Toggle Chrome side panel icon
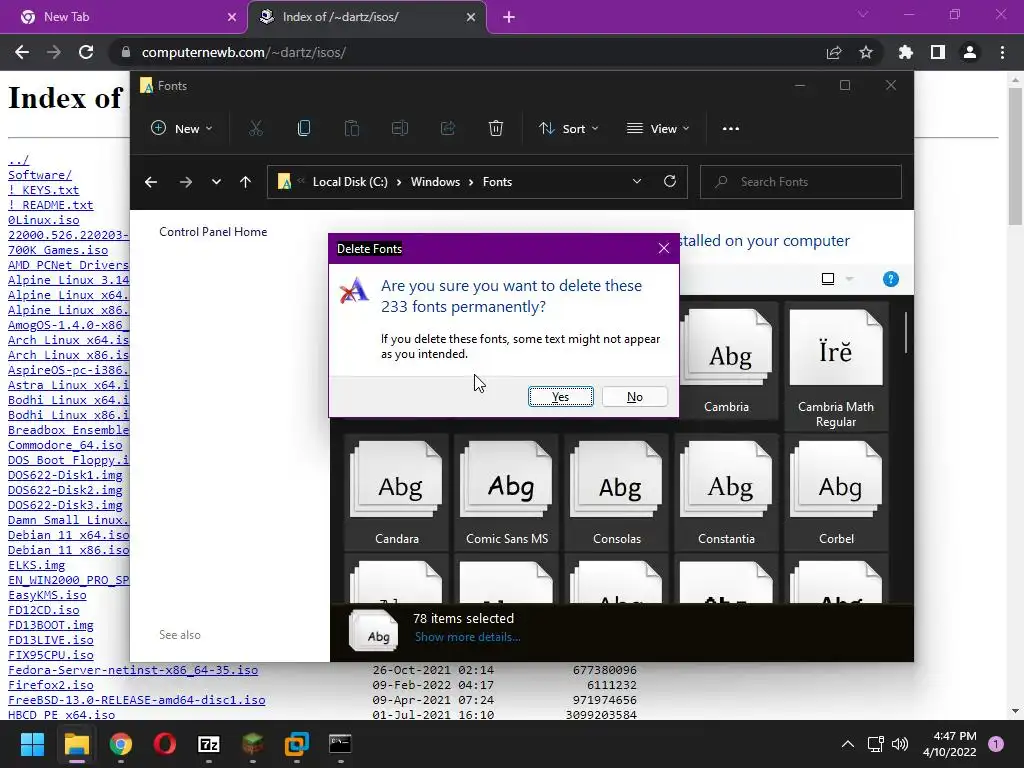The width and height of the screenshot is (1024, 768). (938, 52)
